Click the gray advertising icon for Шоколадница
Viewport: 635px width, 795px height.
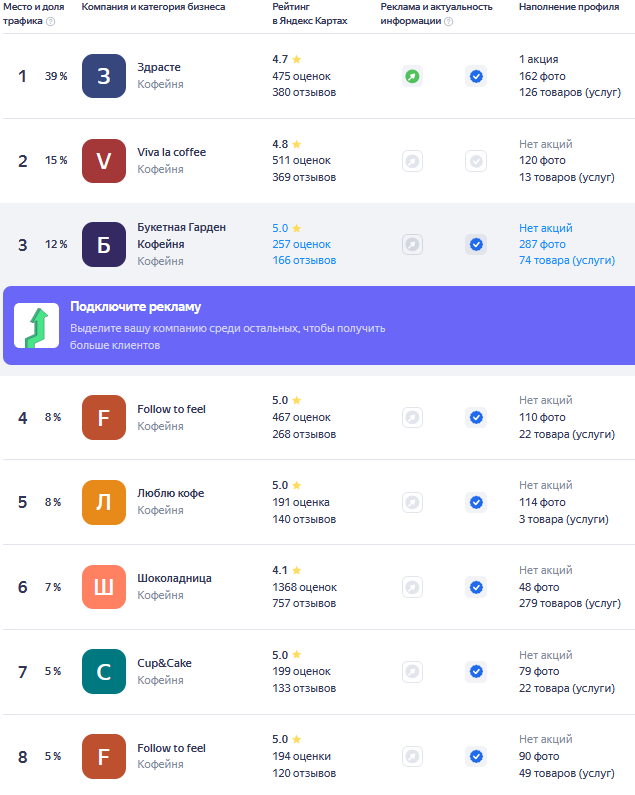point(412,587)
